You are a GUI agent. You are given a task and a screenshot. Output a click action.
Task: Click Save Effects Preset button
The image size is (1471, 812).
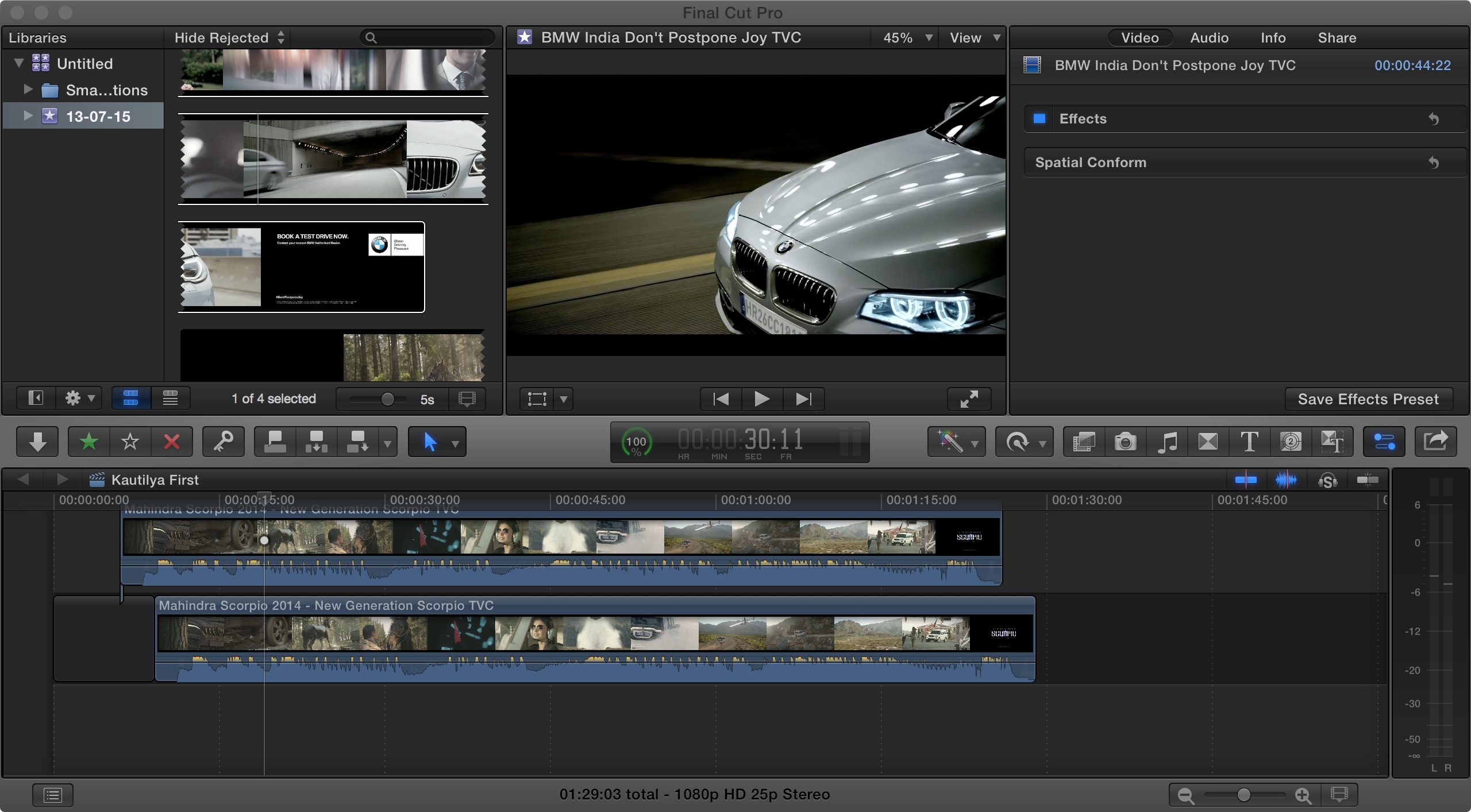pyautogui.click(x=1368, y=399)
